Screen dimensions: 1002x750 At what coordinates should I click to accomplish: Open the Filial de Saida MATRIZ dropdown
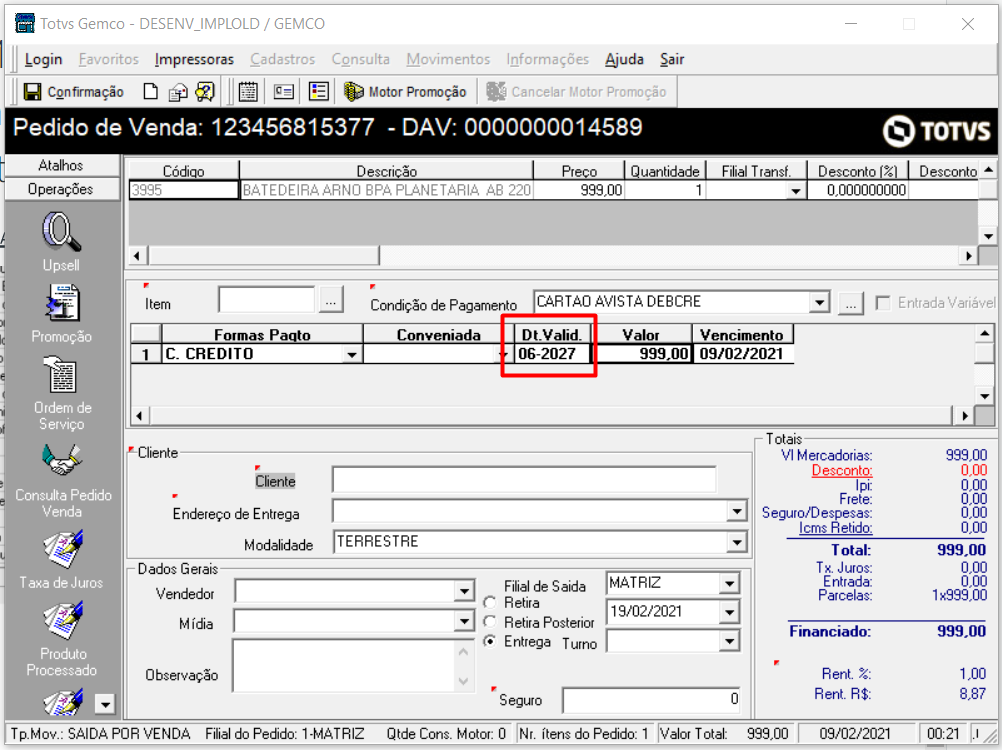(x=729, y=583)
